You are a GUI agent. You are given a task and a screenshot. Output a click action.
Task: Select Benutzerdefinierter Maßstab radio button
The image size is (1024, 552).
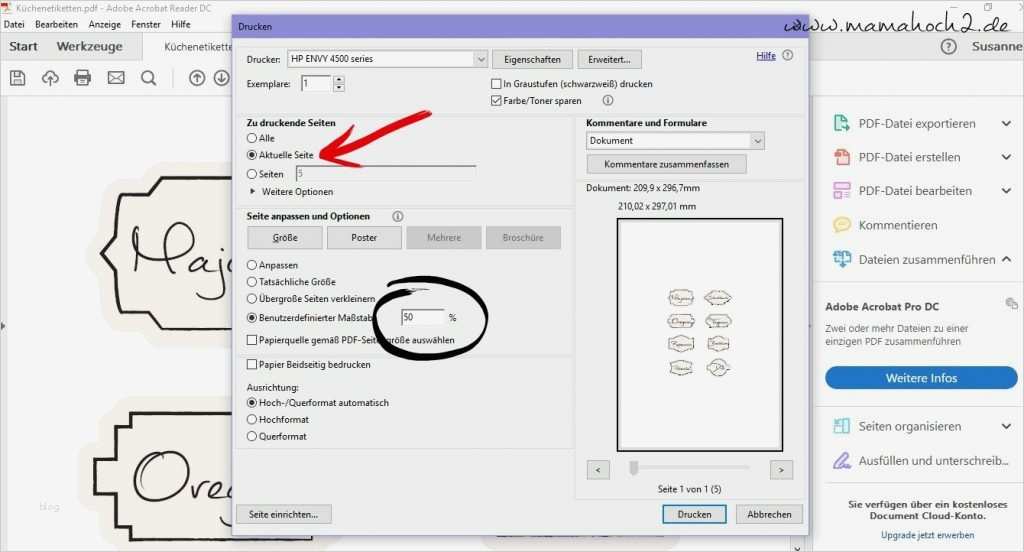[251, 318]
